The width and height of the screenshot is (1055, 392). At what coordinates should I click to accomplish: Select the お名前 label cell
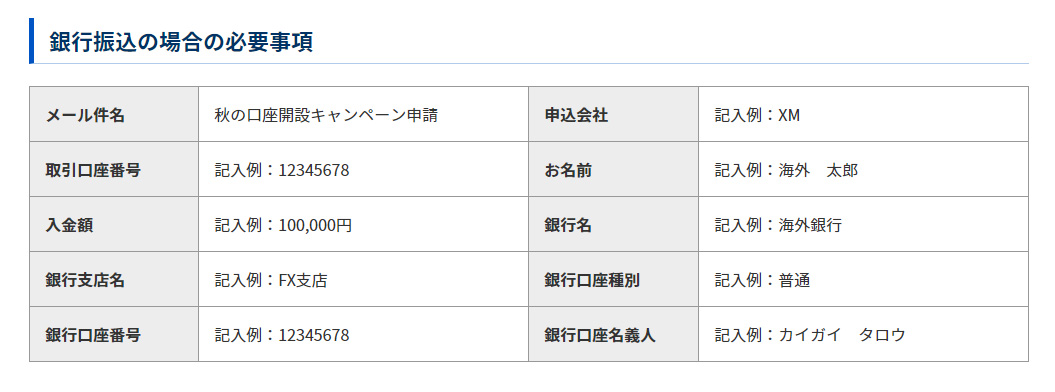point(614,169)
